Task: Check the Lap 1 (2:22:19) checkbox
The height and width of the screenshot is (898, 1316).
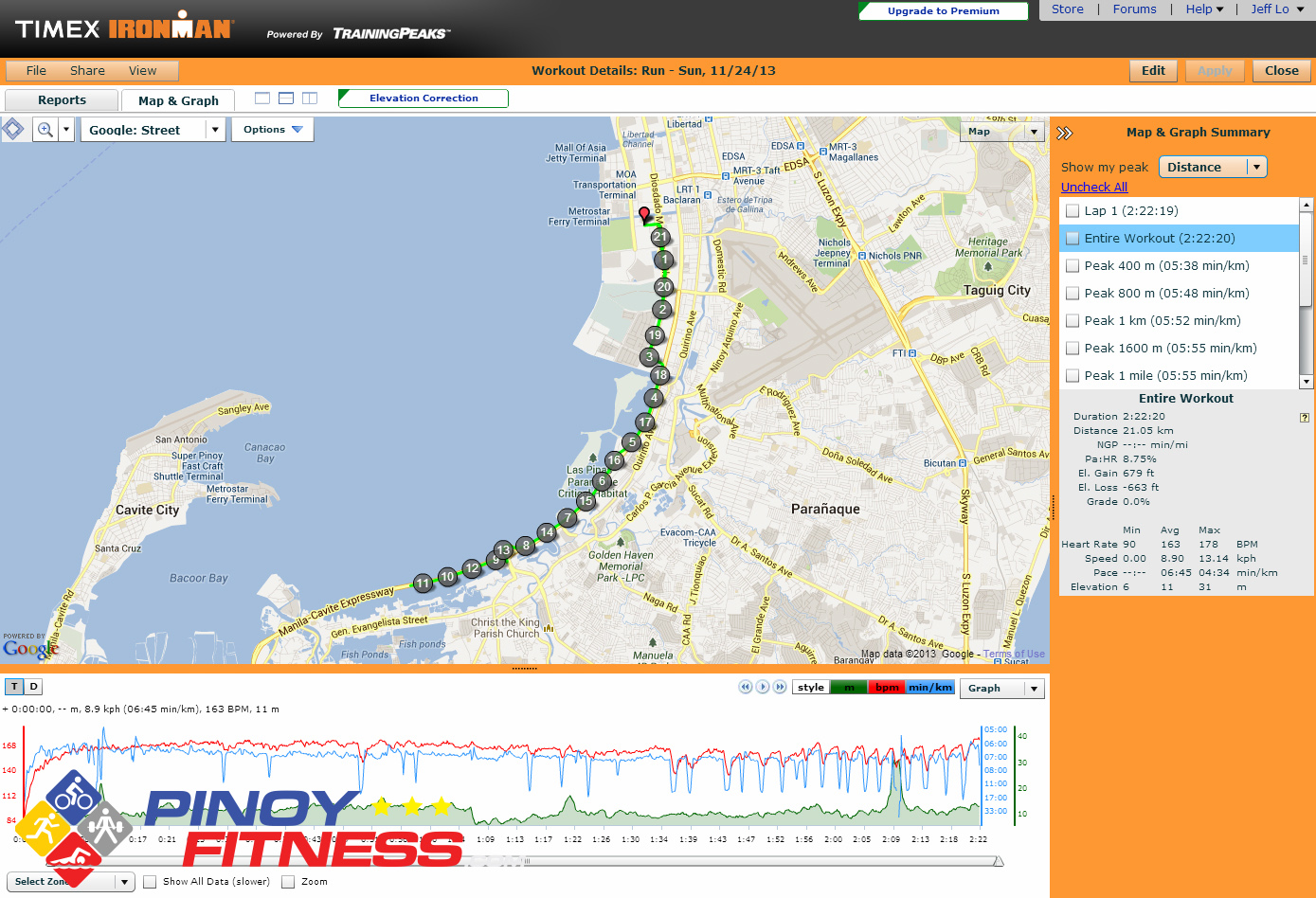Action: (x=1073, y=211)
